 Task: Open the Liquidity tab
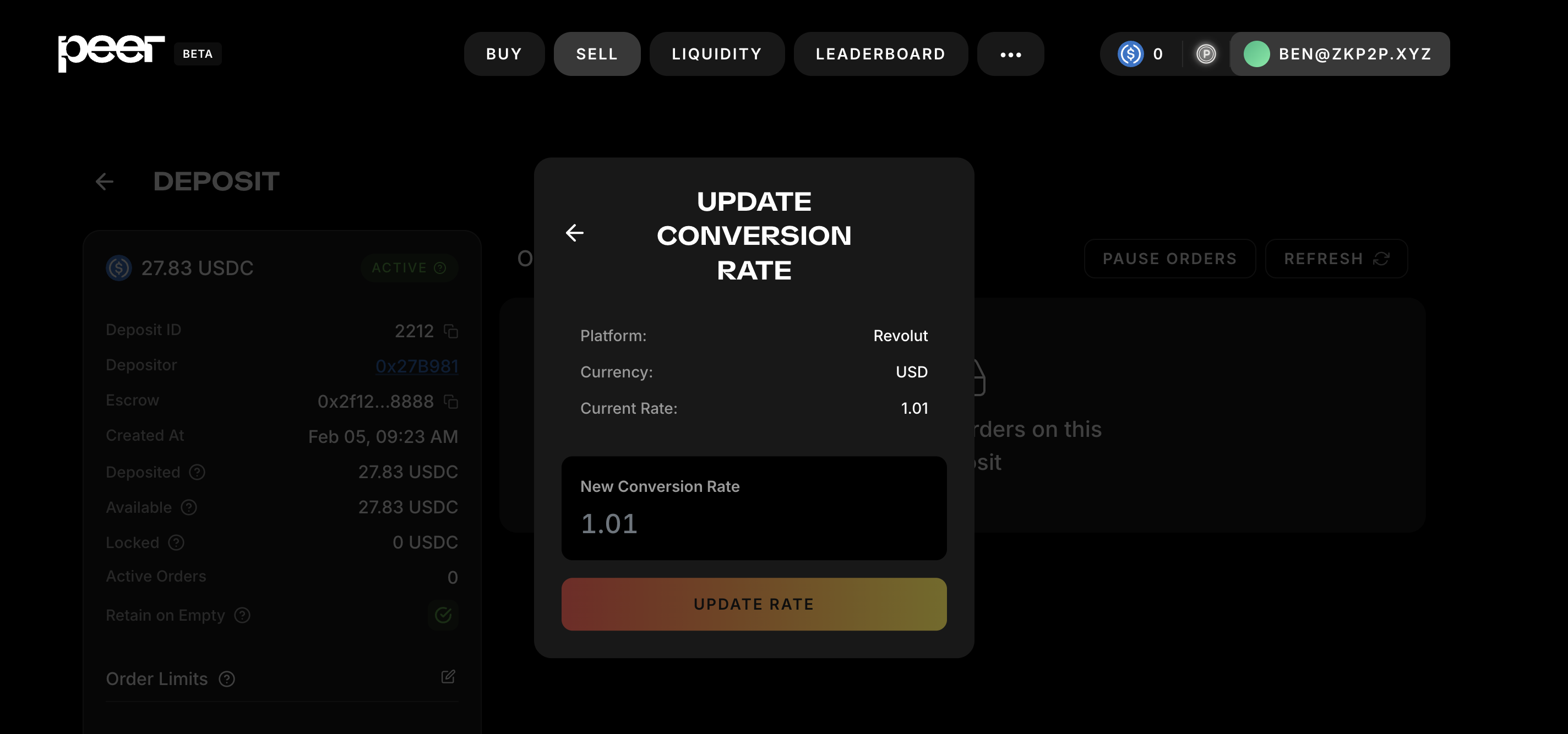click(716, 54)
